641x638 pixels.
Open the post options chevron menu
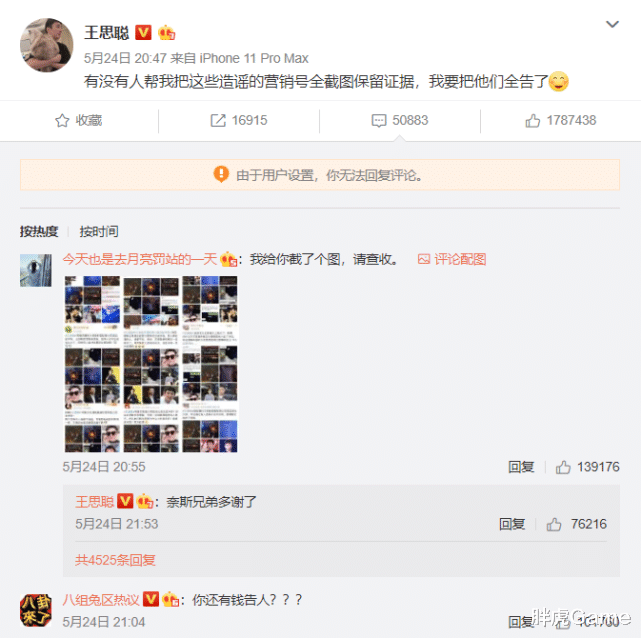(x=612, y=25)
